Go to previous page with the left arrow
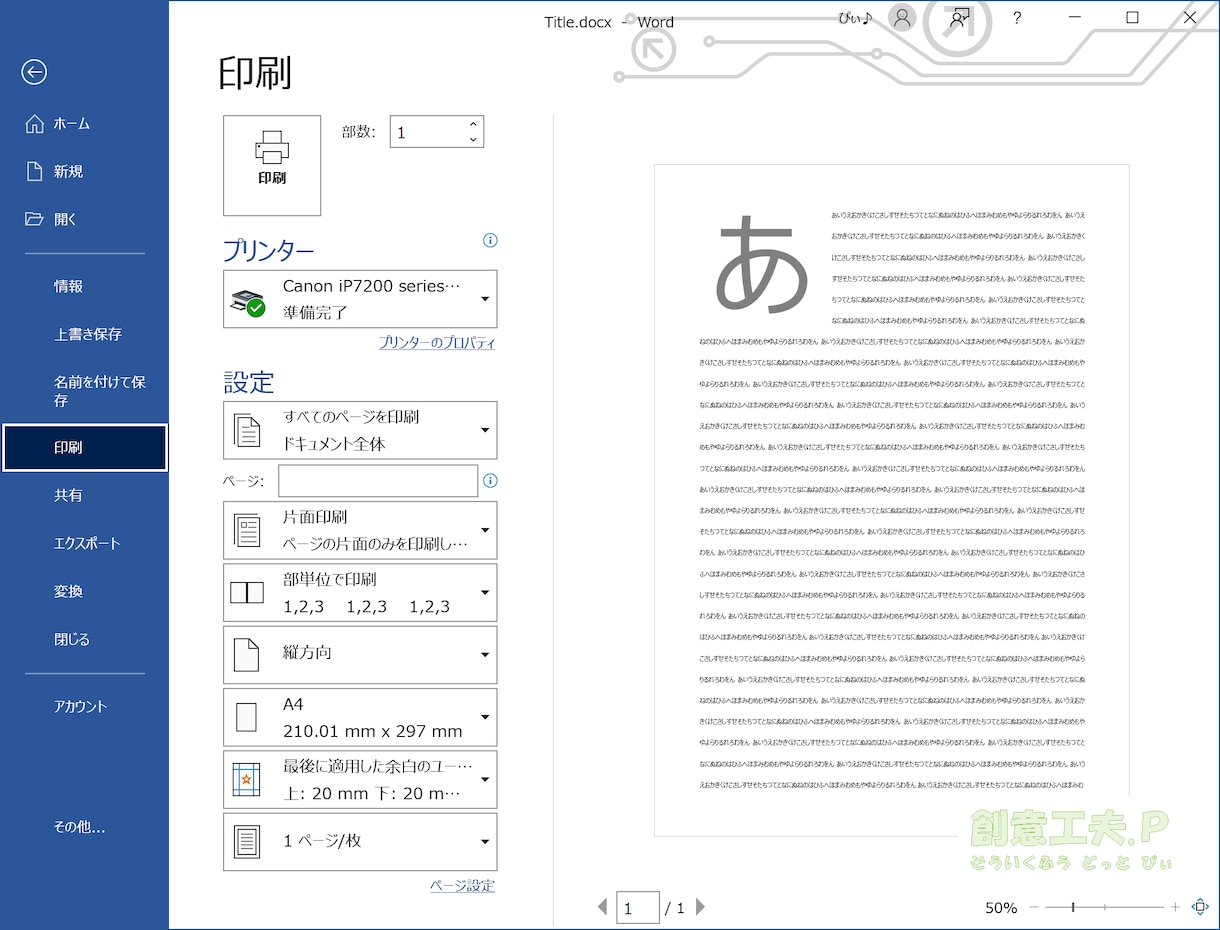 coord(602,907)
